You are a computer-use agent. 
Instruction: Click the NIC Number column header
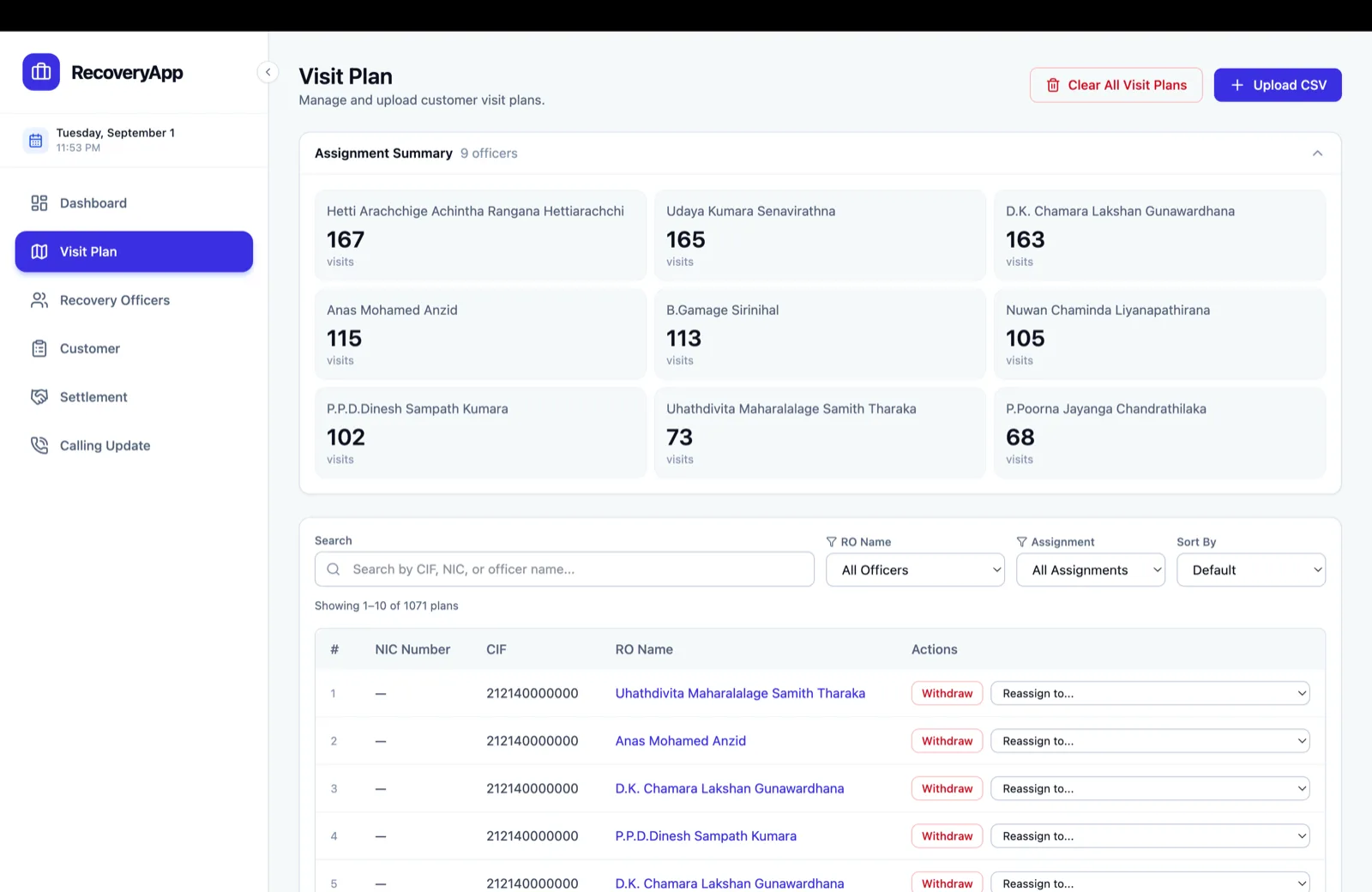click(412, 649)
